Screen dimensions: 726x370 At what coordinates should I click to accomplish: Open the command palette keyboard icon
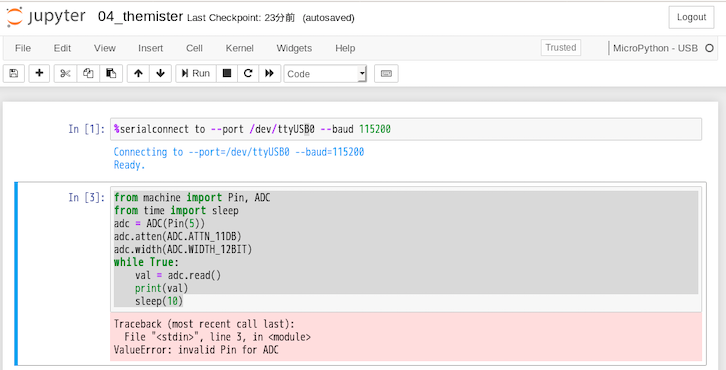(386, 73)
